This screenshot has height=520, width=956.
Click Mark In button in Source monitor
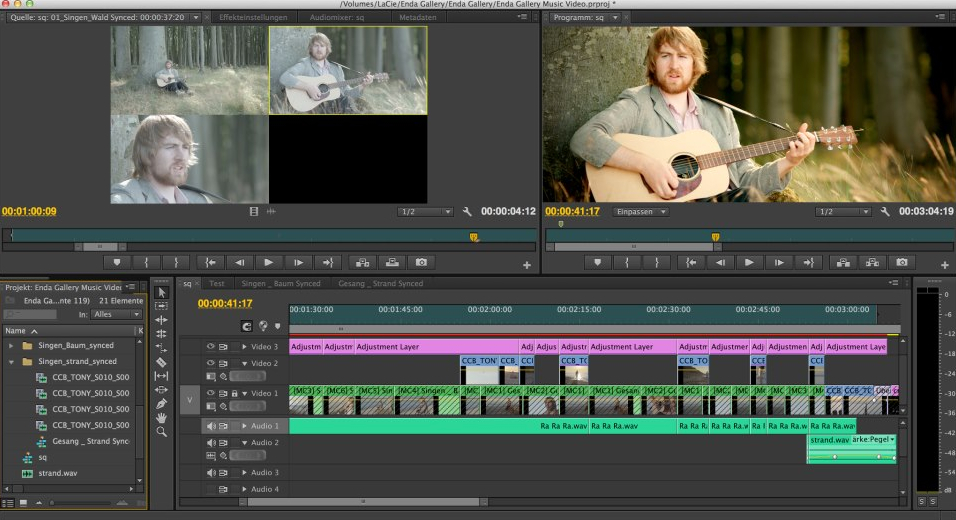(x=146, y=262)
